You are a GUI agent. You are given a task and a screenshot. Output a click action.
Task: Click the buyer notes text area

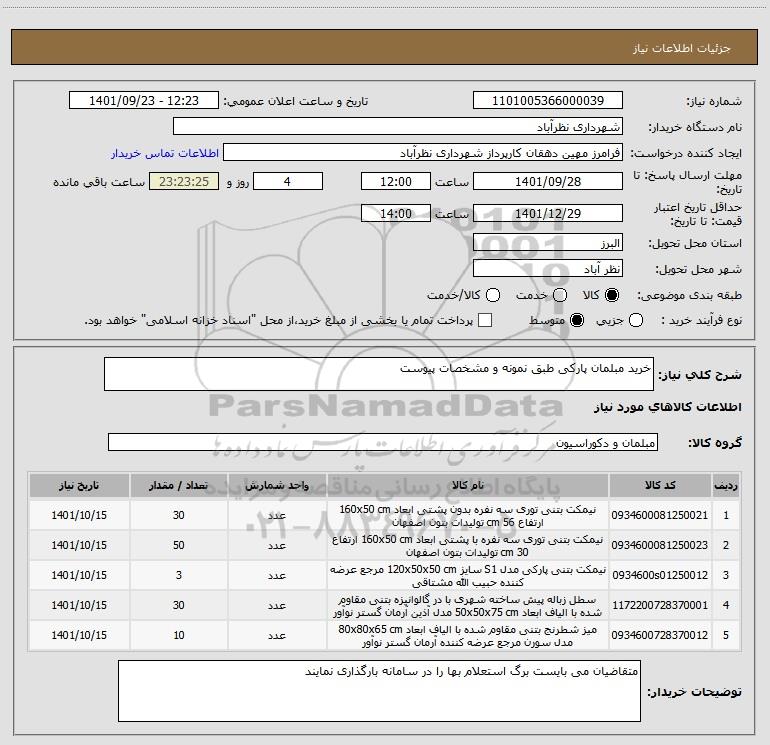(379, 691)
